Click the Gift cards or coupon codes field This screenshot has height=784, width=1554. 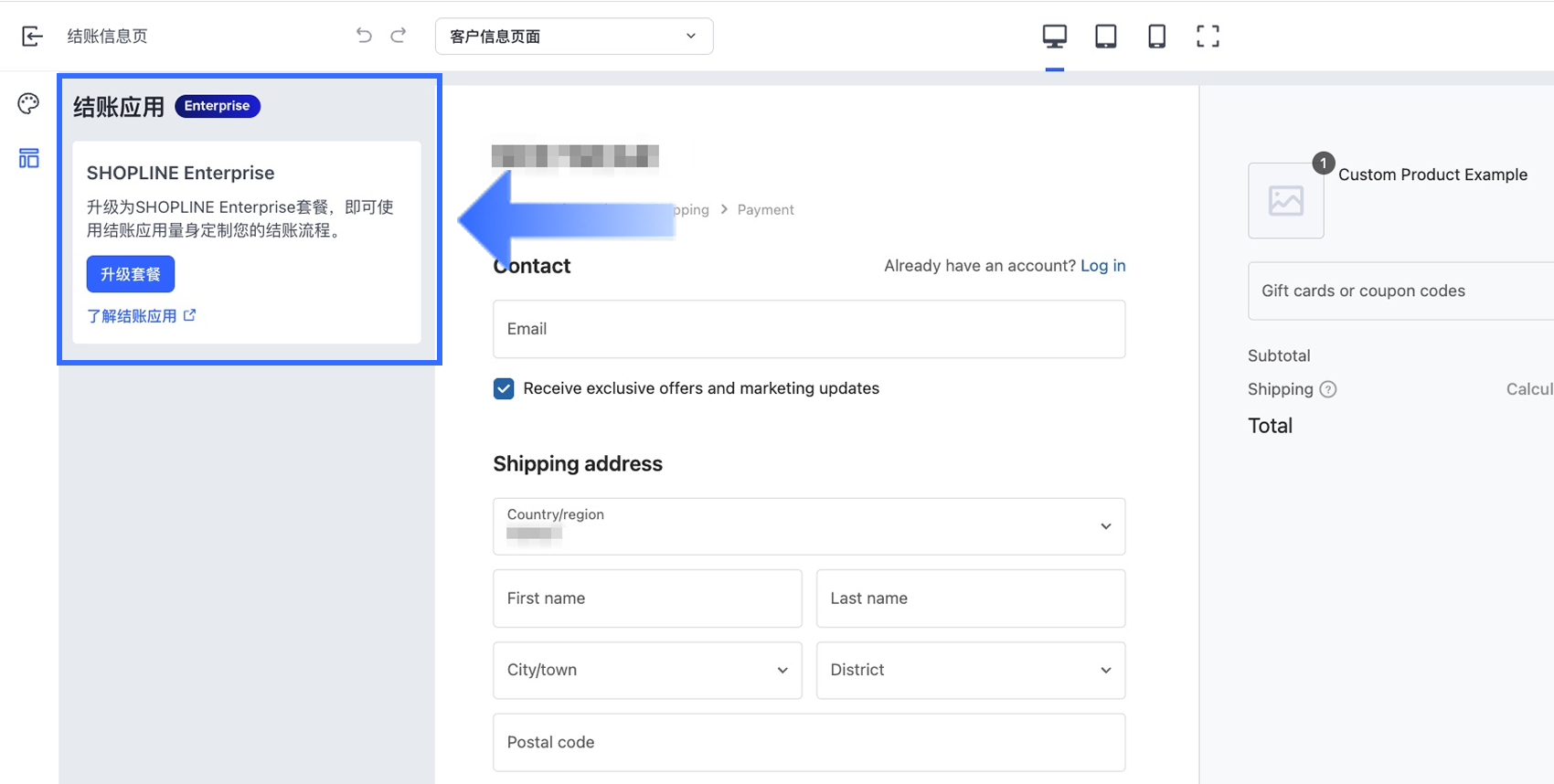(x=1400, y=291)
